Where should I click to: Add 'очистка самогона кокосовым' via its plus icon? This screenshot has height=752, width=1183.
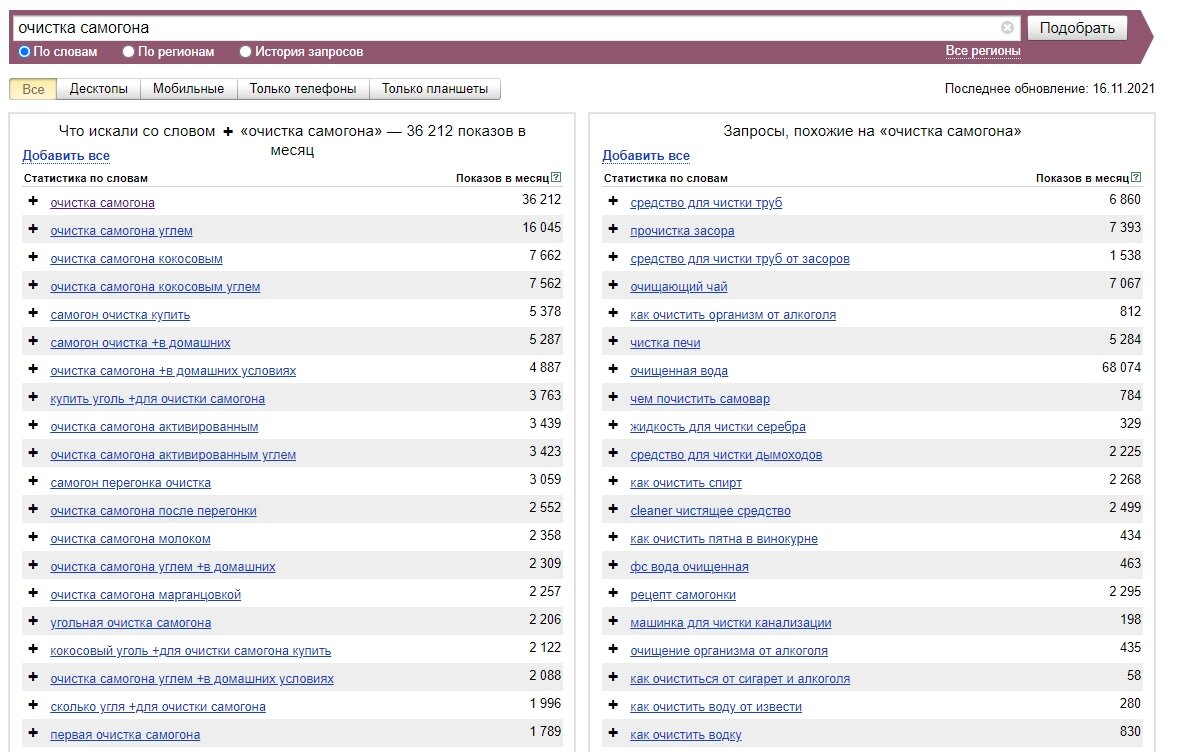point(32,256)
